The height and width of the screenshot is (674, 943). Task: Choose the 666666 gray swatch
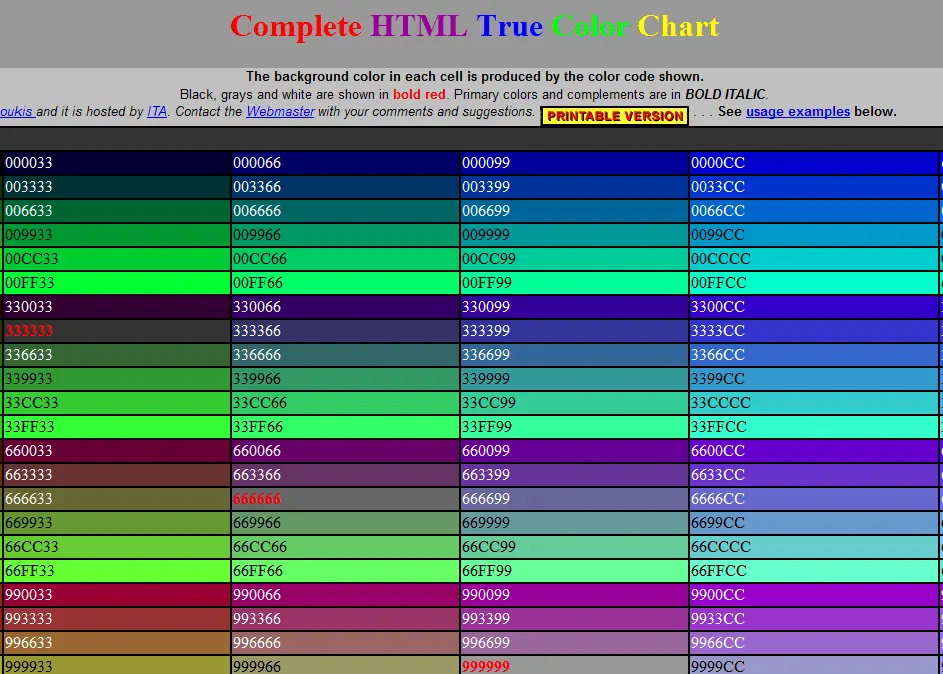345,498
